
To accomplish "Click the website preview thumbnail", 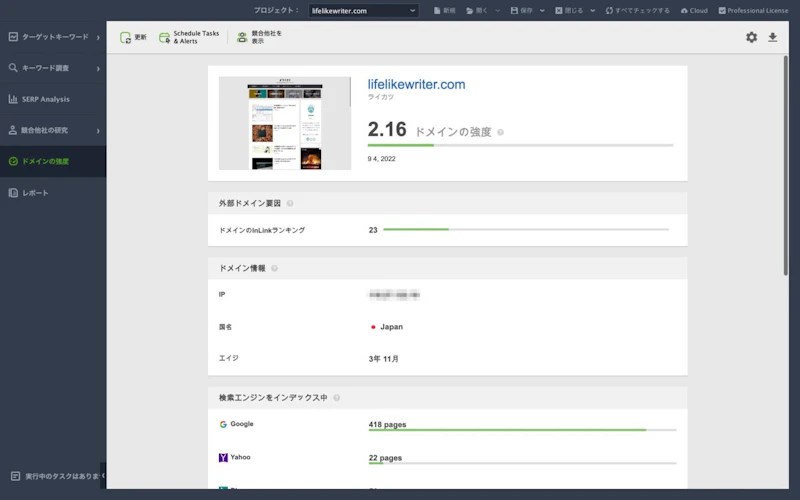I will pyautogui.click(x=285, y=123).
